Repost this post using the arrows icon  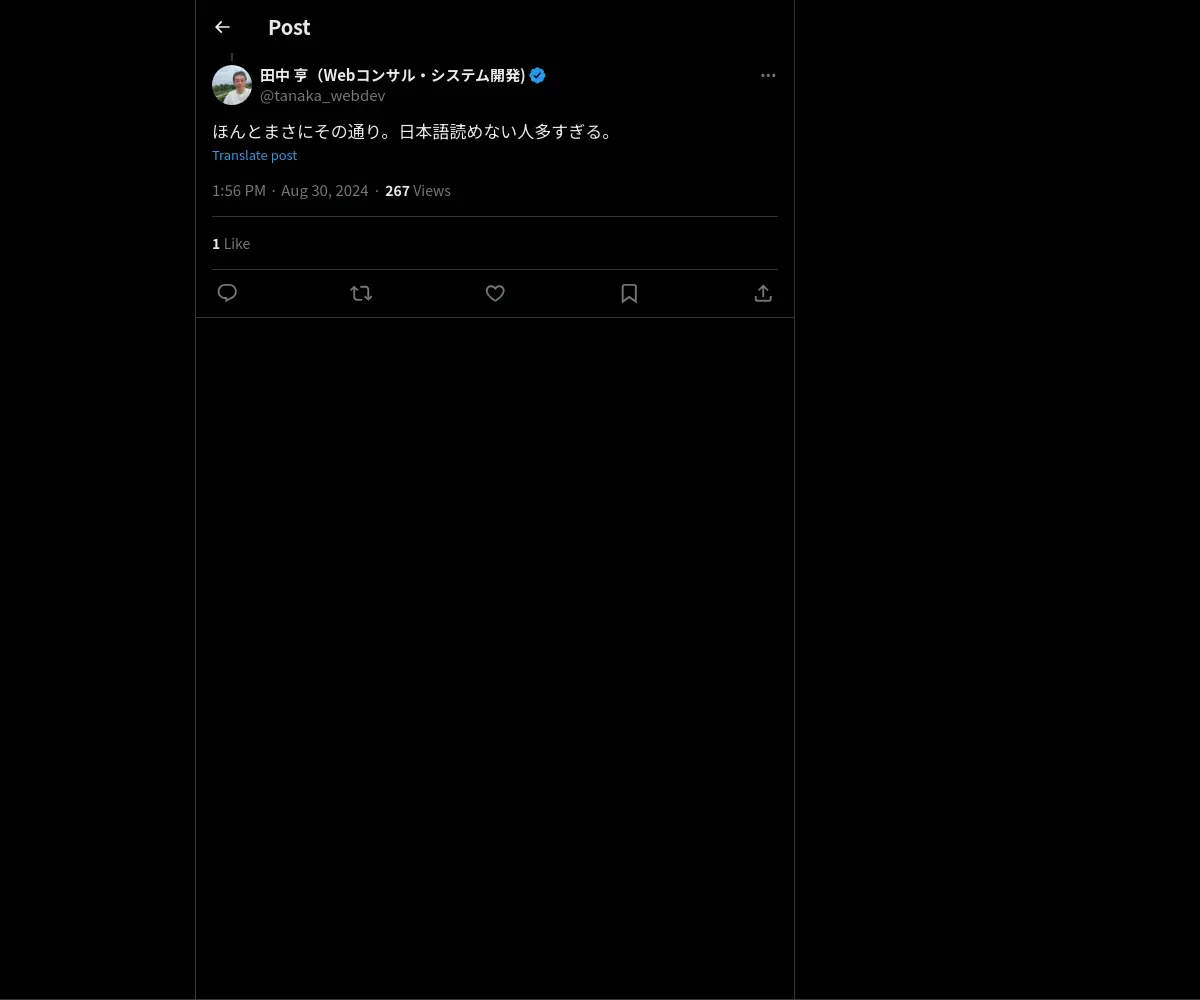click(x=361, y=293)
